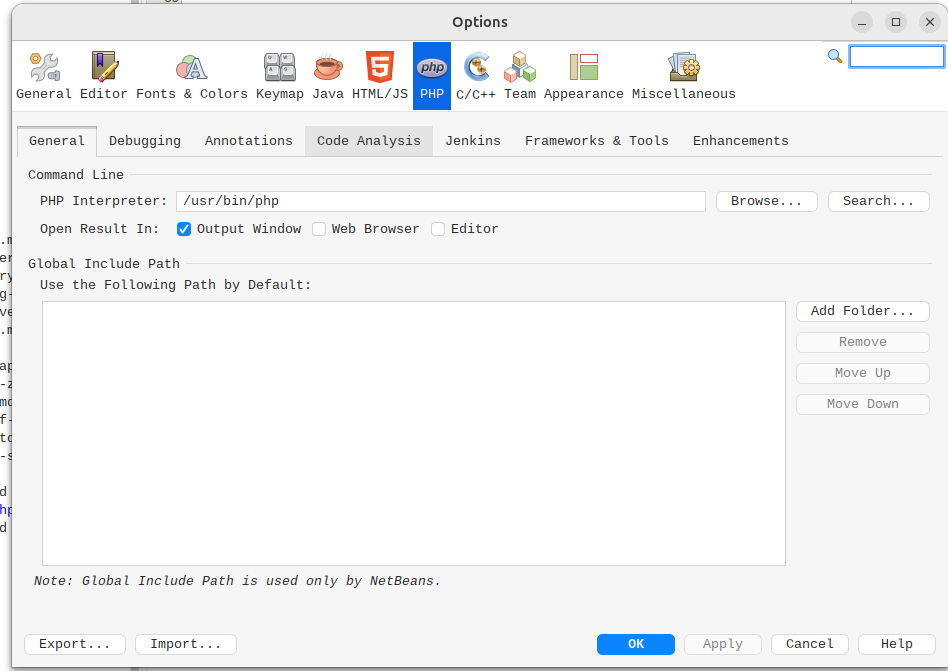Select the Editor options category
This screenshot has height=671, width=948.
pos(104,76)
